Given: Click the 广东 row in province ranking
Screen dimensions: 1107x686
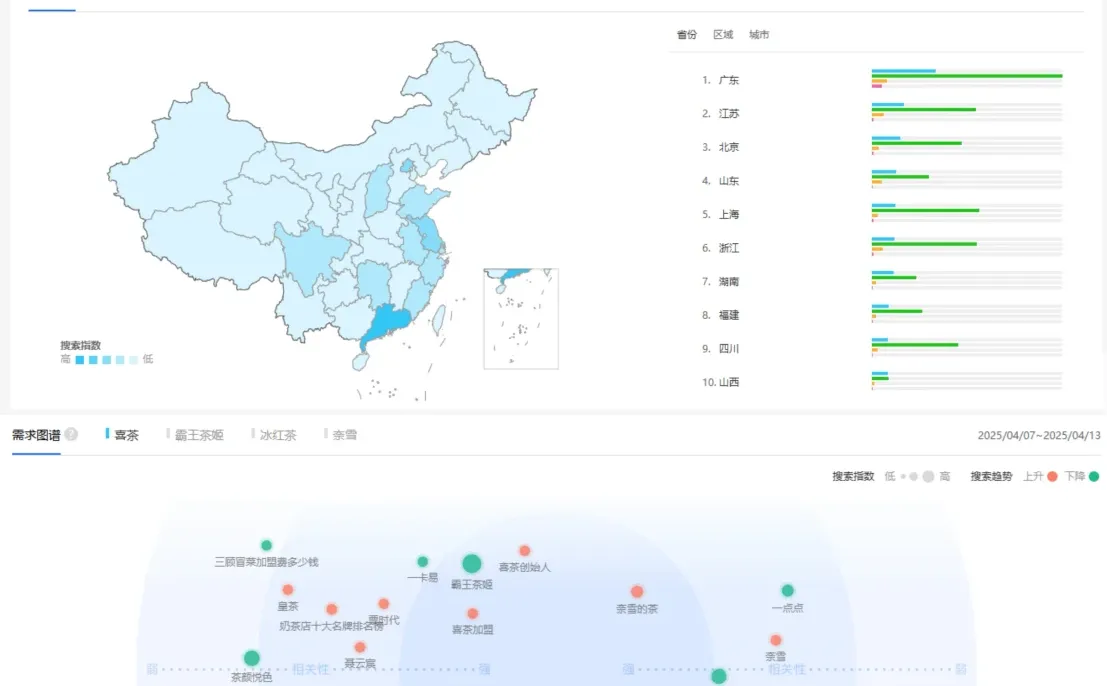Looking at the screenshot, I should (x=881, y=80).
